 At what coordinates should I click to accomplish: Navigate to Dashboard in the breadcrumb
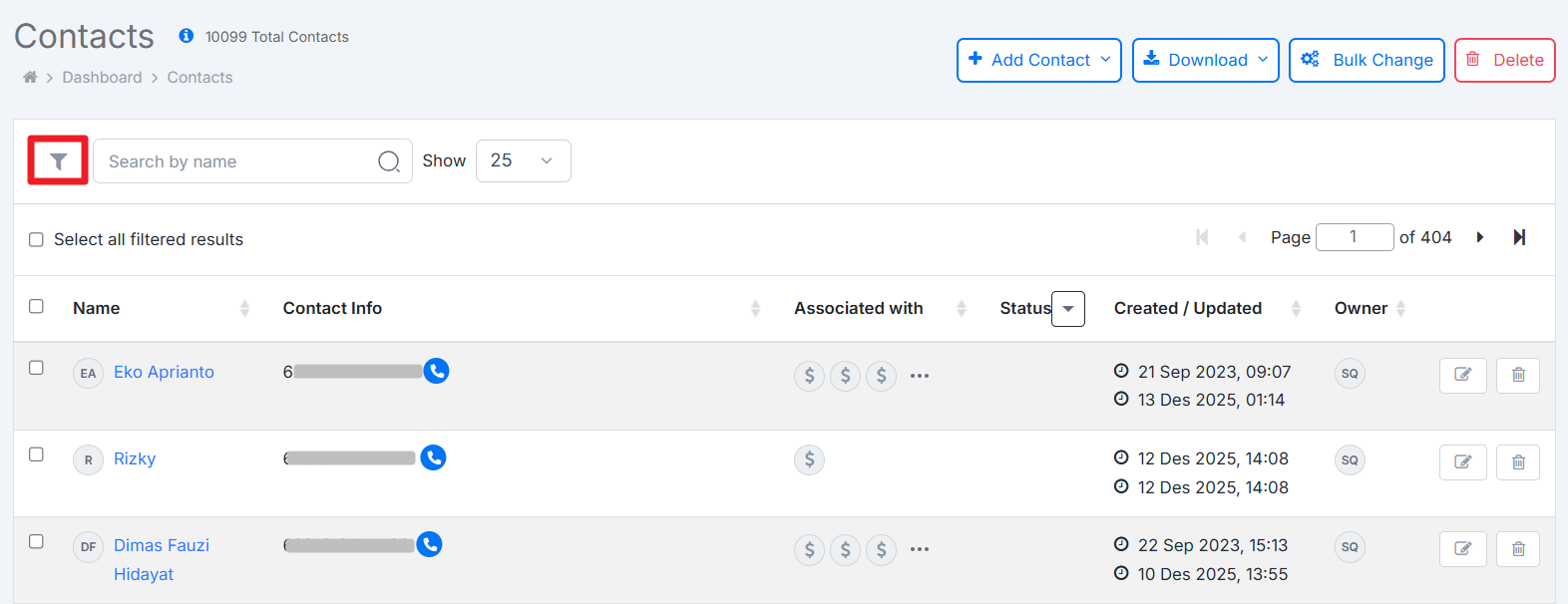[102, 78]
